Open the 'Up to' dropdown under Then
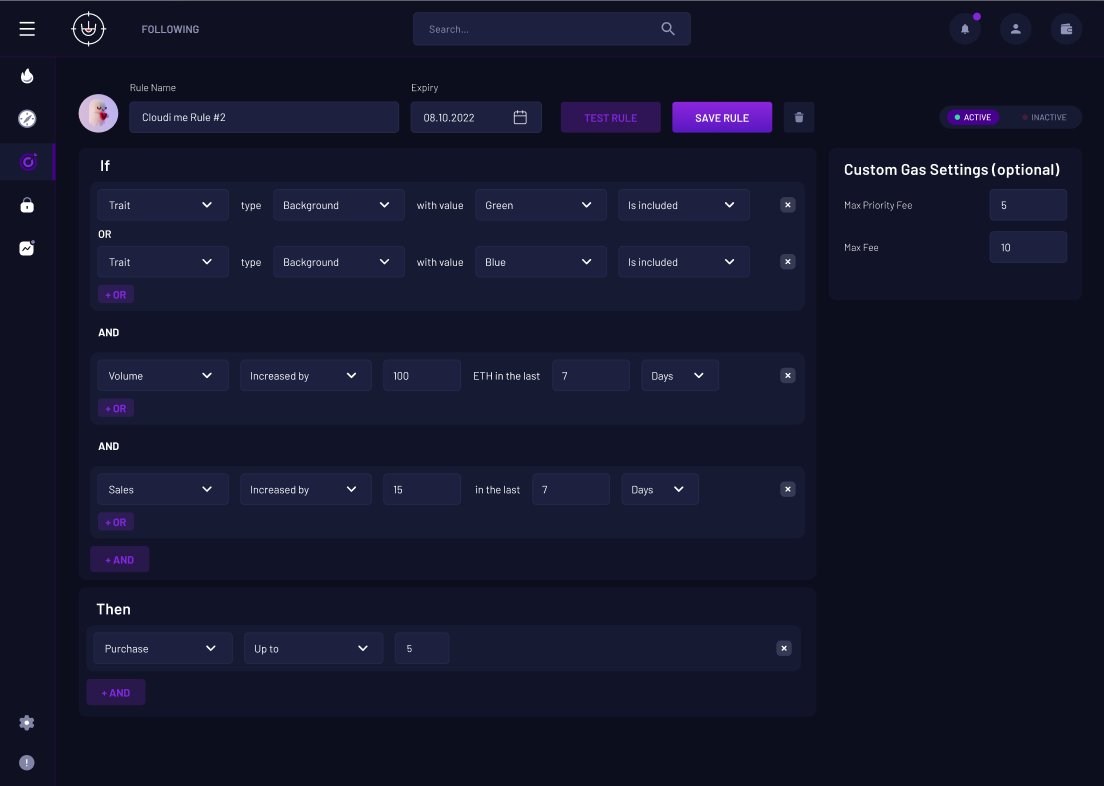 point(313,648)
